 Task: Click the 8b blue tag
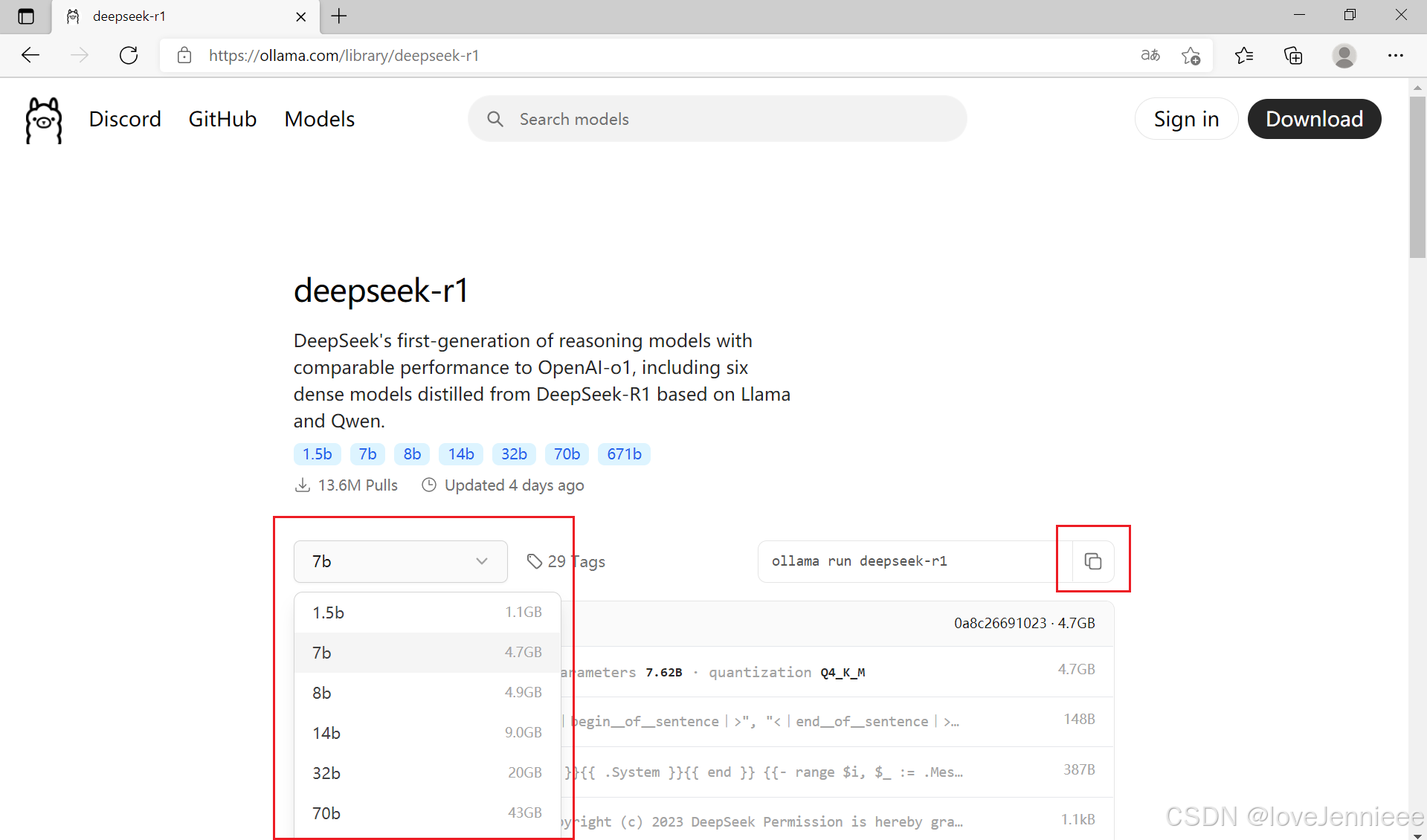click(412, 454)
